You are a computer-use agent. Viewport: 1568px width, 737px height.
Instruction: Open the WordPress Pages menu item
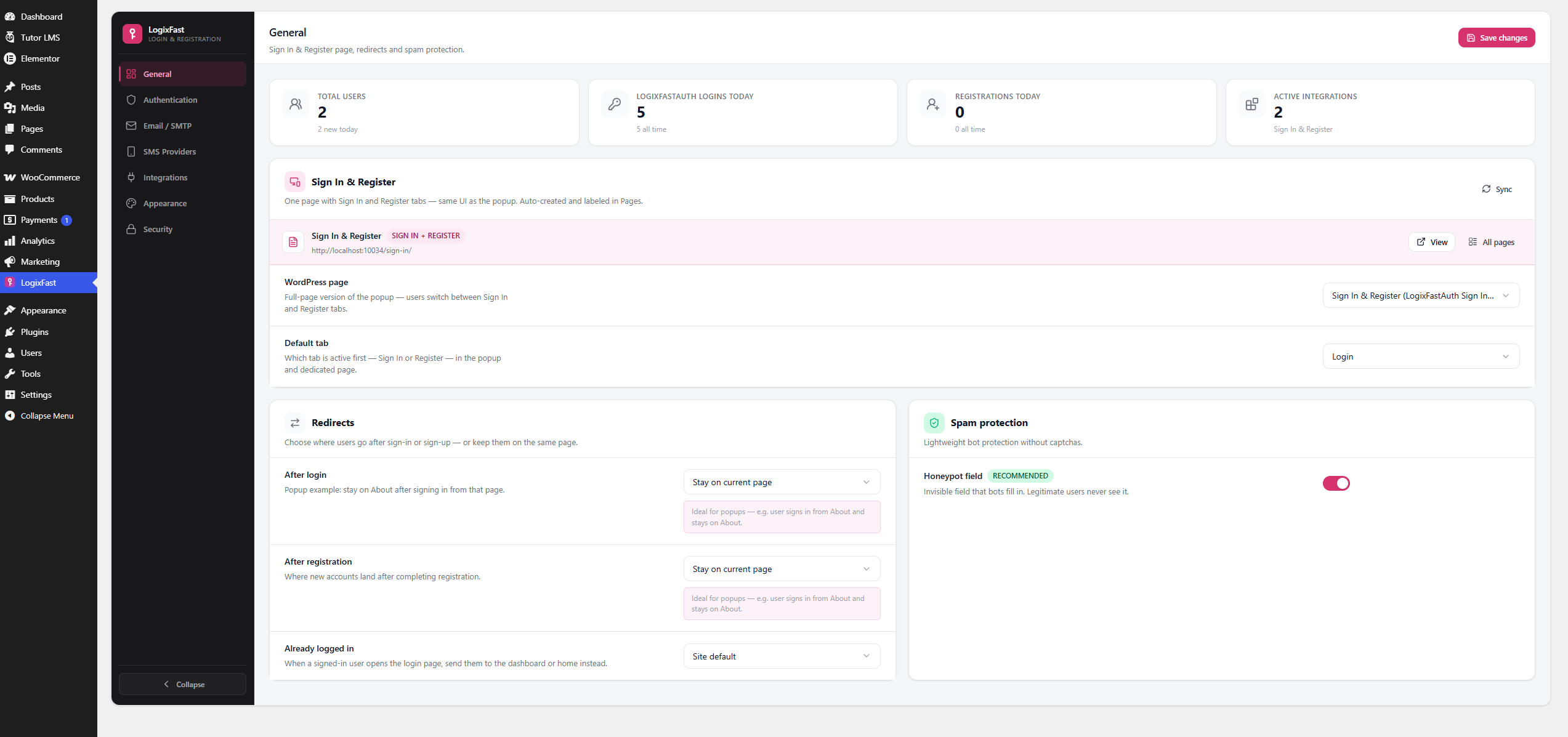(49, 129)
